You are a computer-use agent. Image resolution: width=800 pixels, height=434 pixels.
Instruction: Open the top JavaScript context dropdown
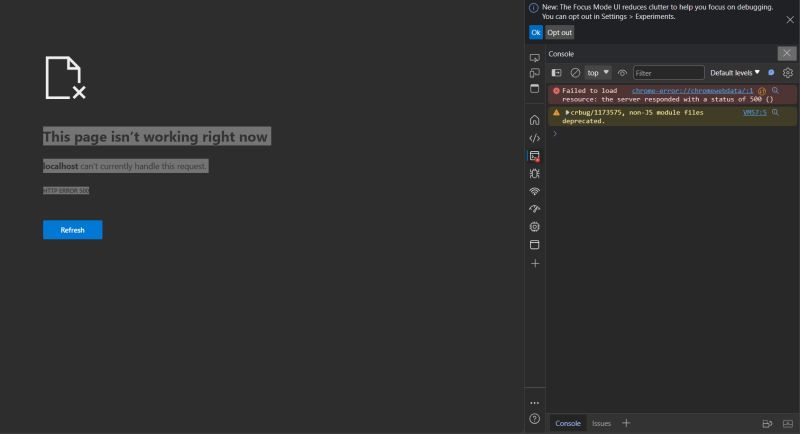[597, 73]
